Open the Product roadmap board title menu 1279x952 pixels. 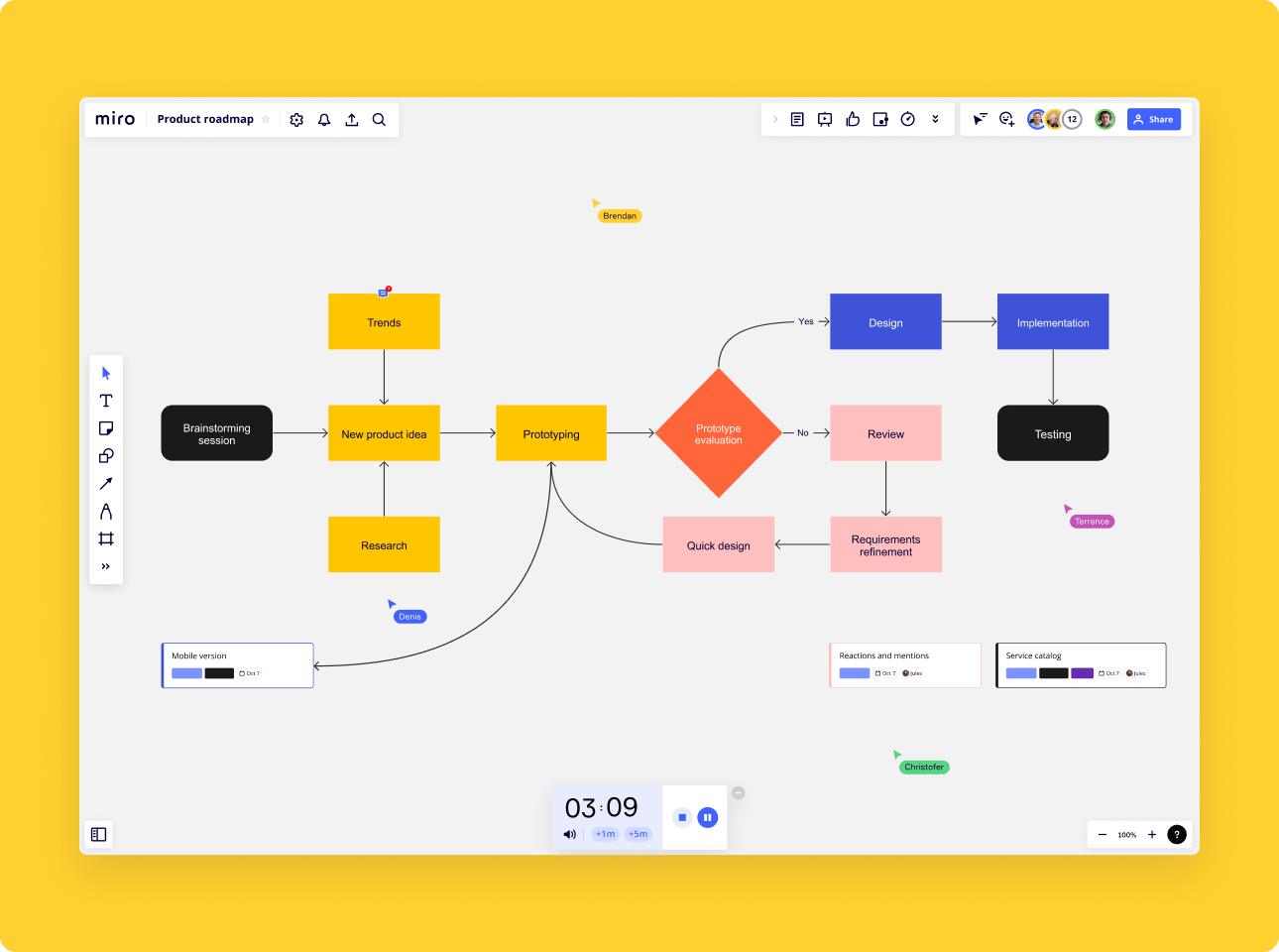(x=205, y=119)
